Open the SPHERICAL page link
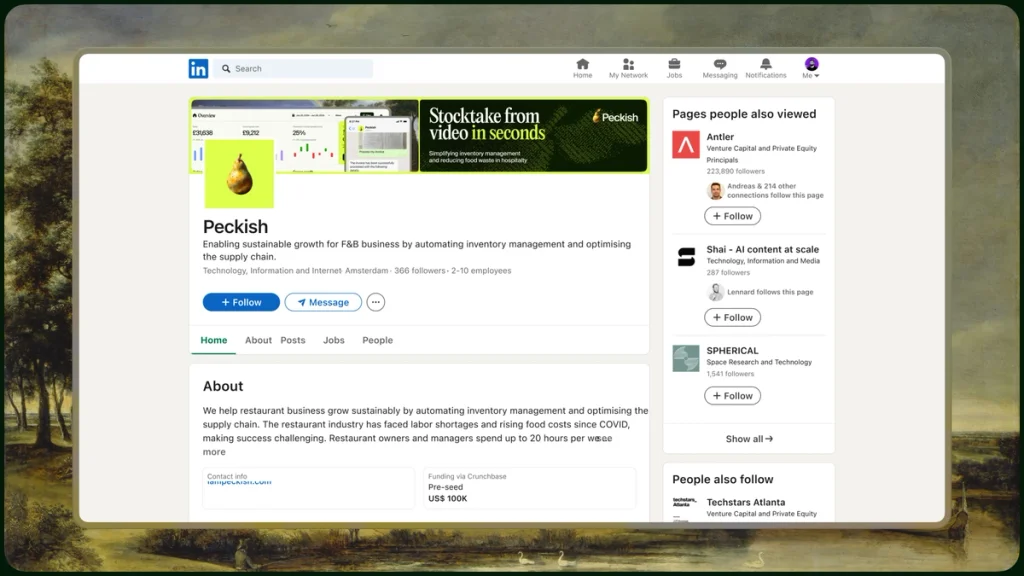 [x=732, y=351]
